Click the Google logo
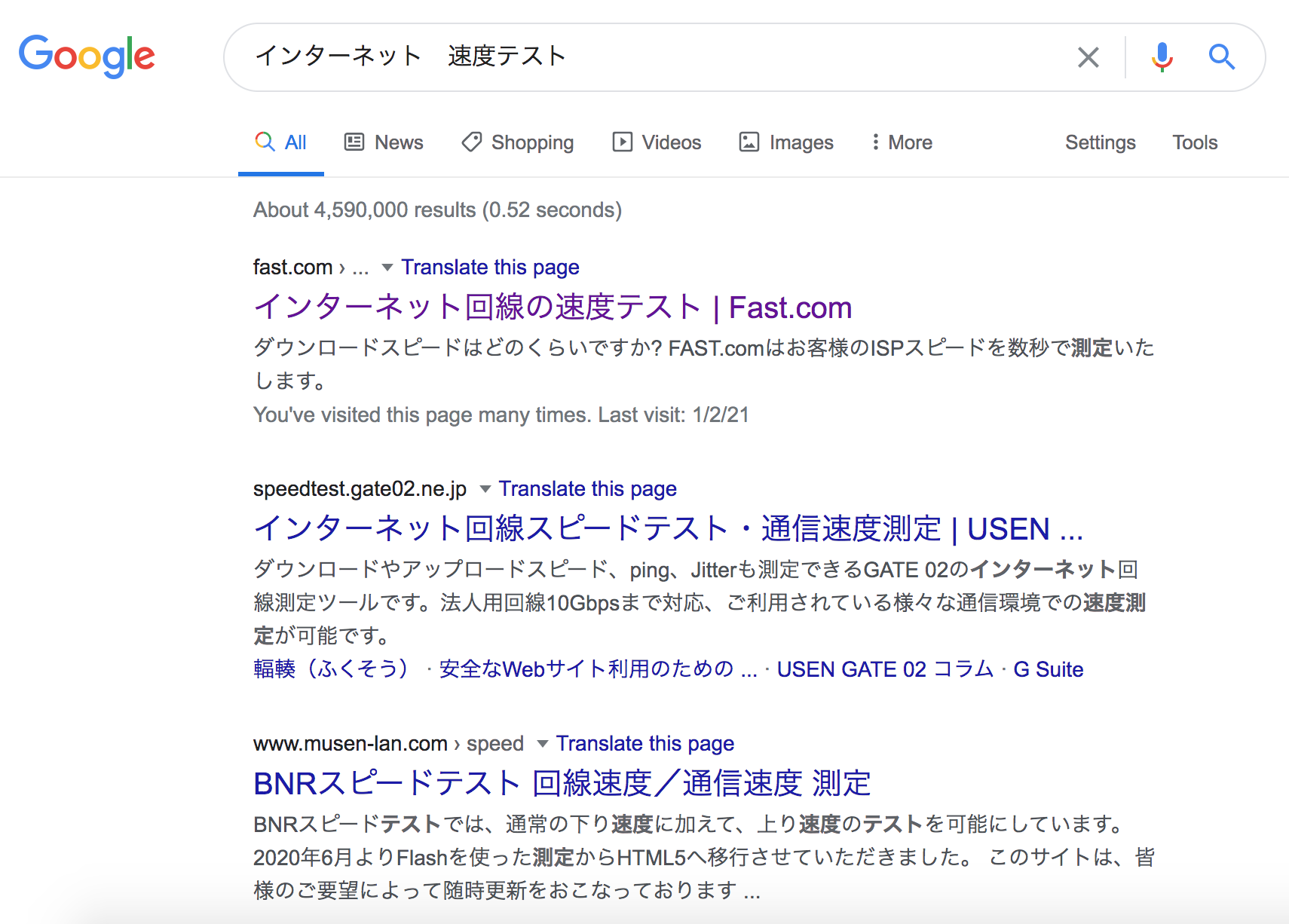Image resolution: width=1289 pixels, height=924 pixels. (87, 57)
